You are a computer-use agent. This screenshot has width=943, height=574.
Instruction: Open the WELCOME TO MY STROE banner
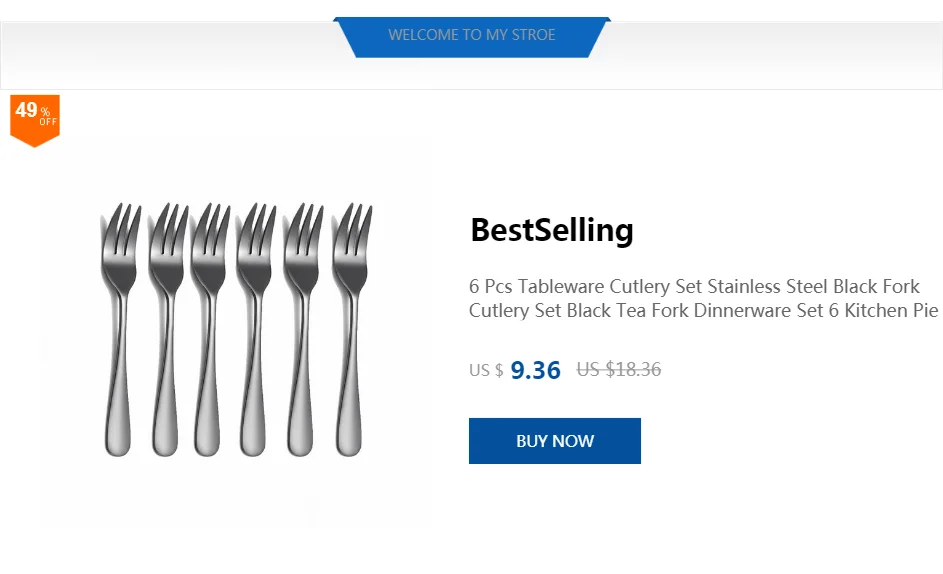(x=472, y=35)
